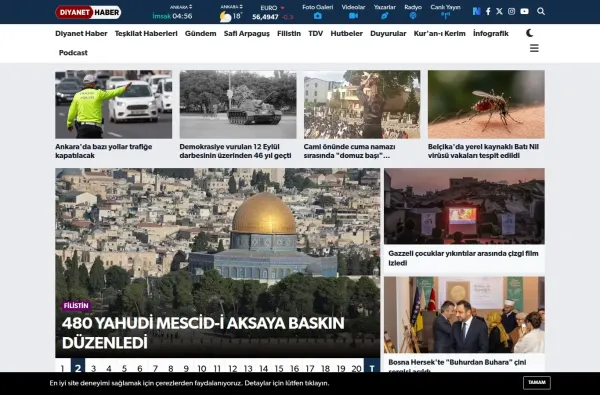Go to slider page 18

325,368
